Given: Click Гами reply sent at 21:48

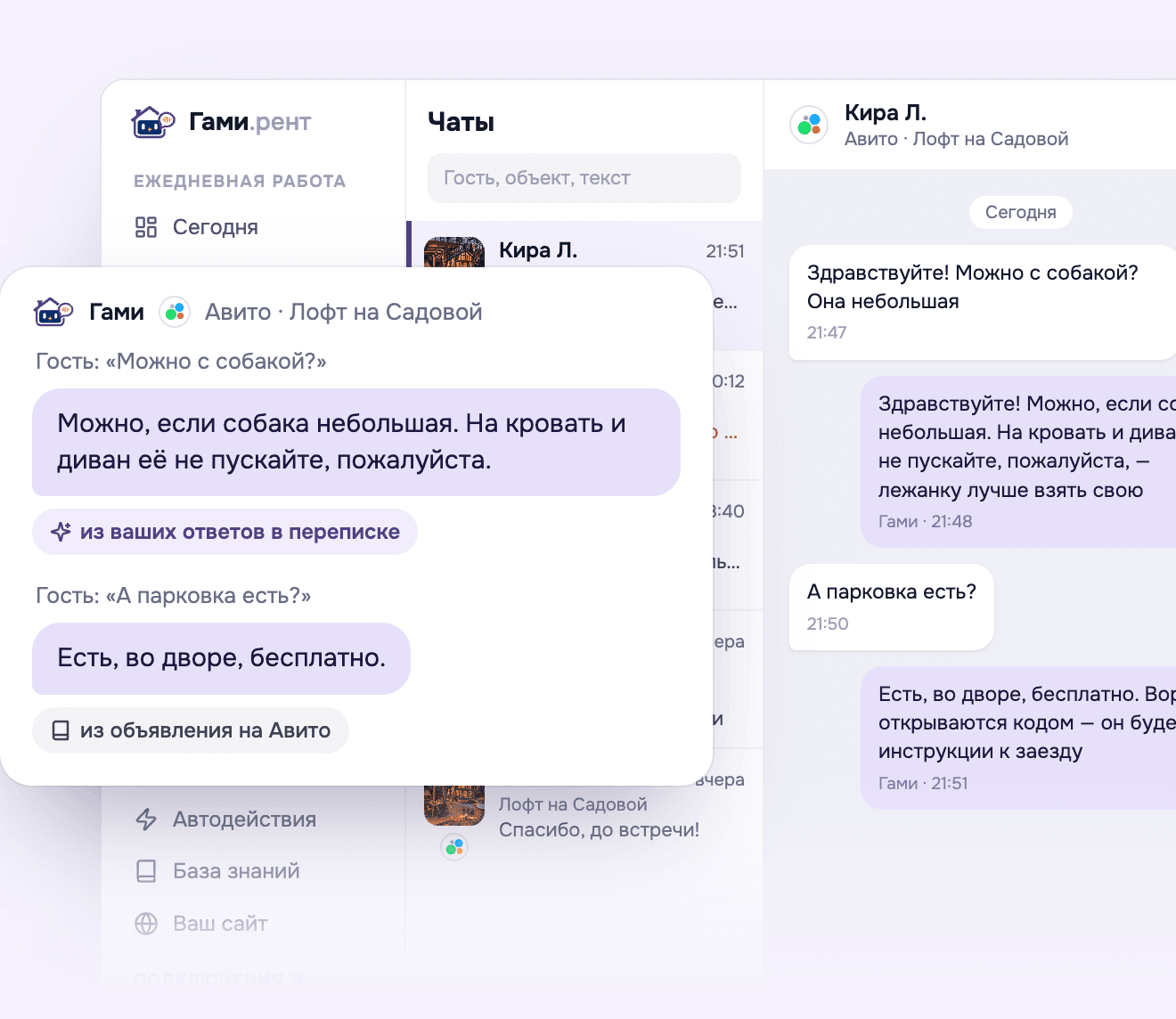Looking at the screenshot, I should pyautogui.click(x=1018, y=461).
